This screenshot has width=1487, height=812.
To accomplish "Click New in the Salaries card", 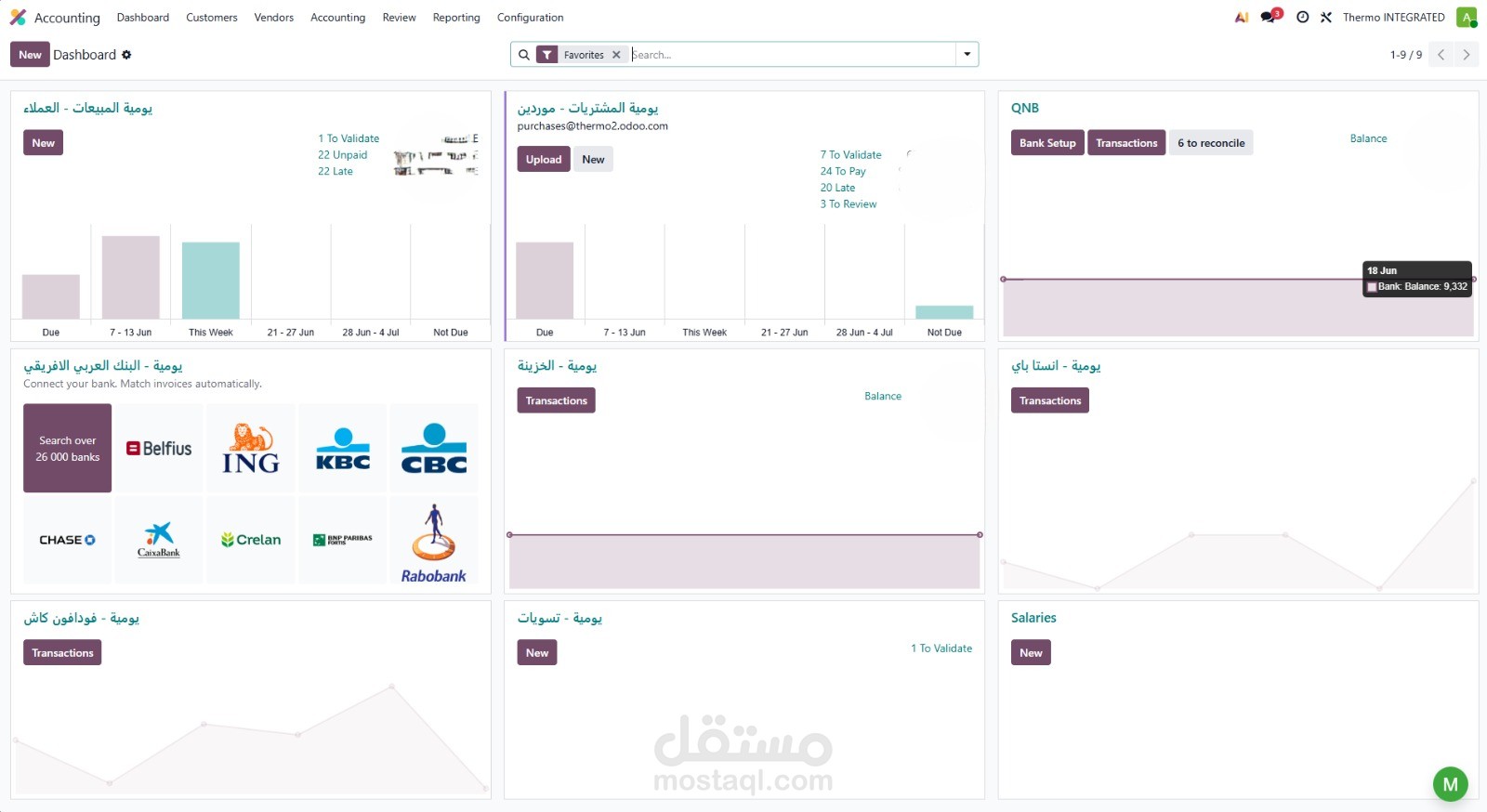I will (1031, 653).
